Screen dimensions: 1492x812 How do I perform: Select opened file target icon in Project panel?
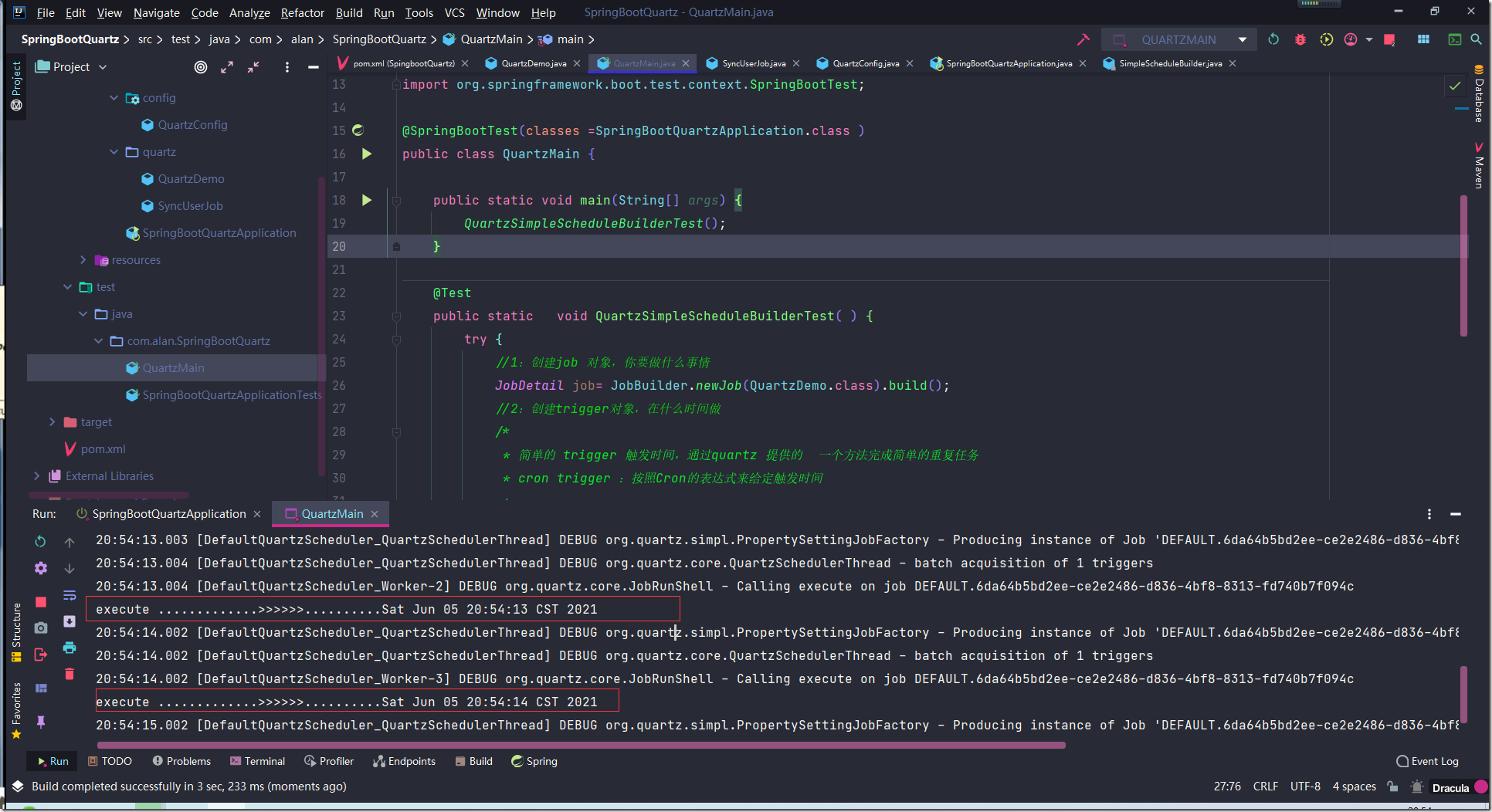pos(201,67)
